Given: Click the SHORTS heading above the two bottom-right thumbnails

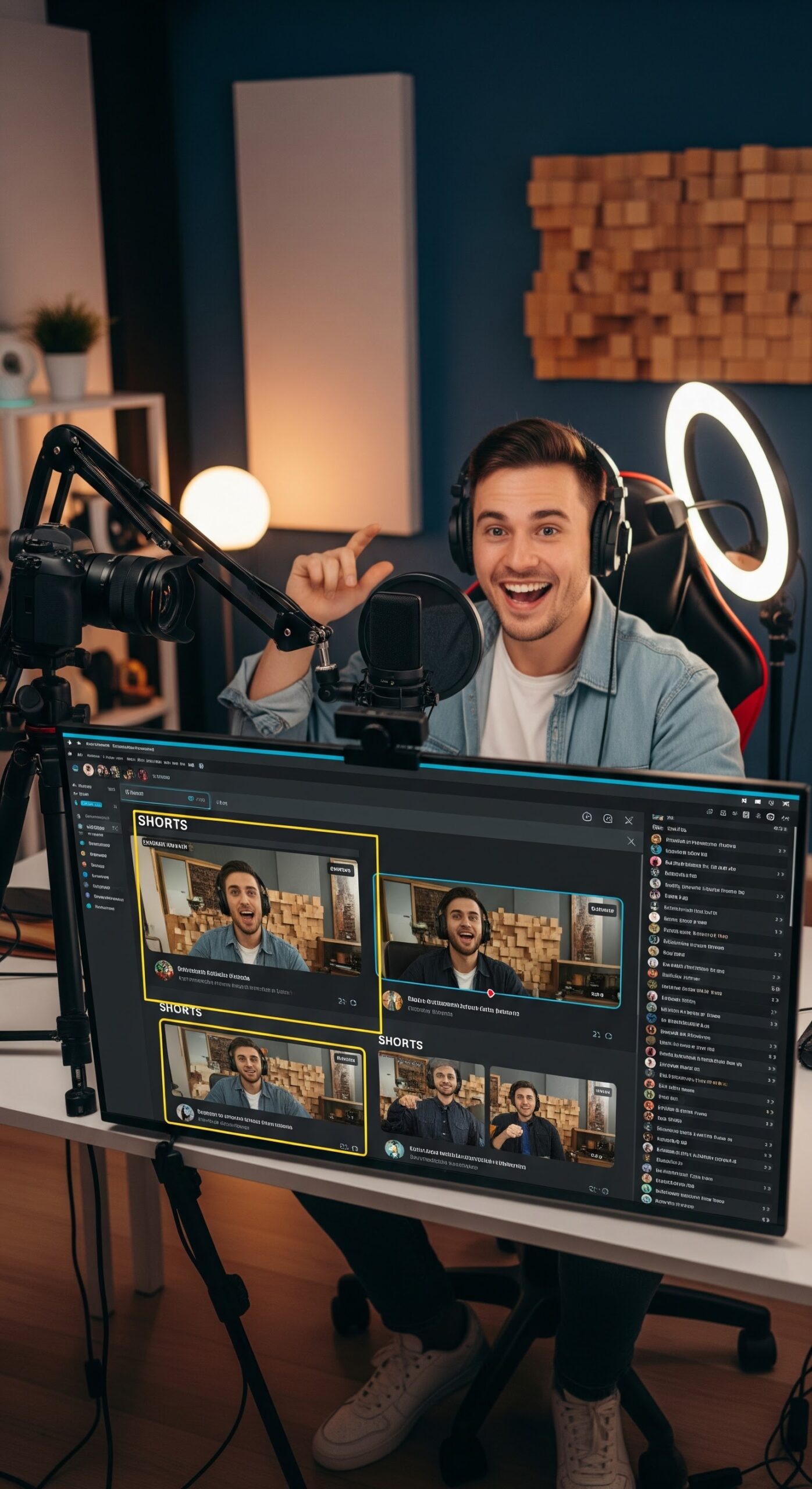Looking at the screenshot, I should coord(401,1042).
